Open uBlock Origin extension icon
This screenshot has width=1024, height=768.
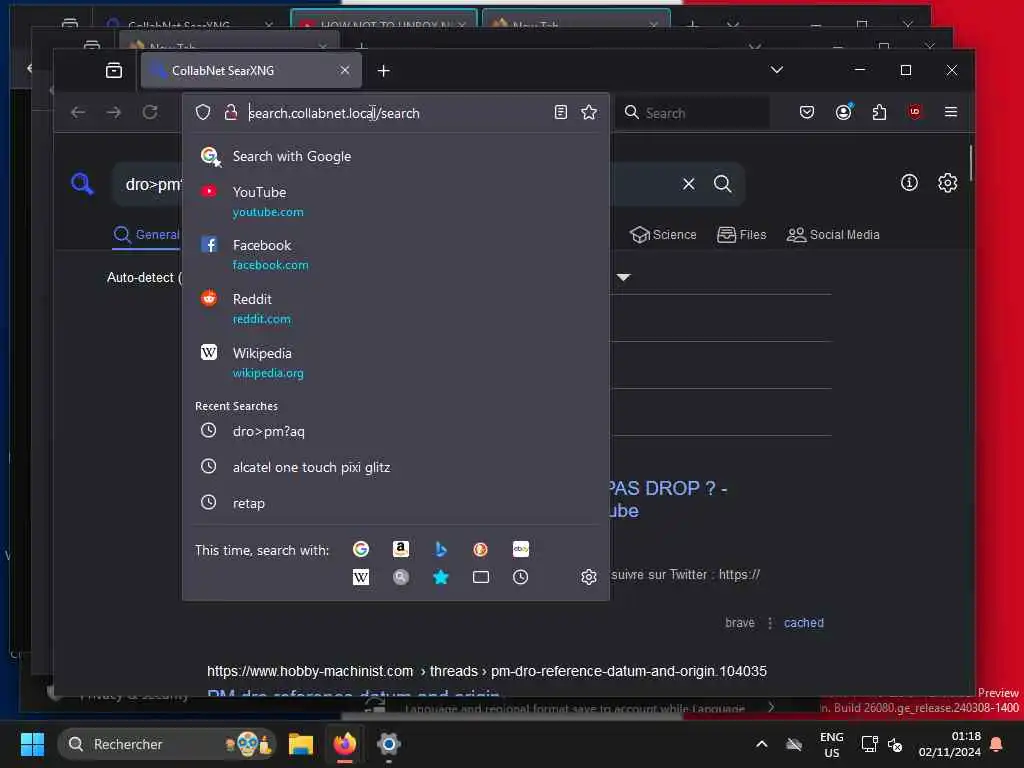click(914, 112)
